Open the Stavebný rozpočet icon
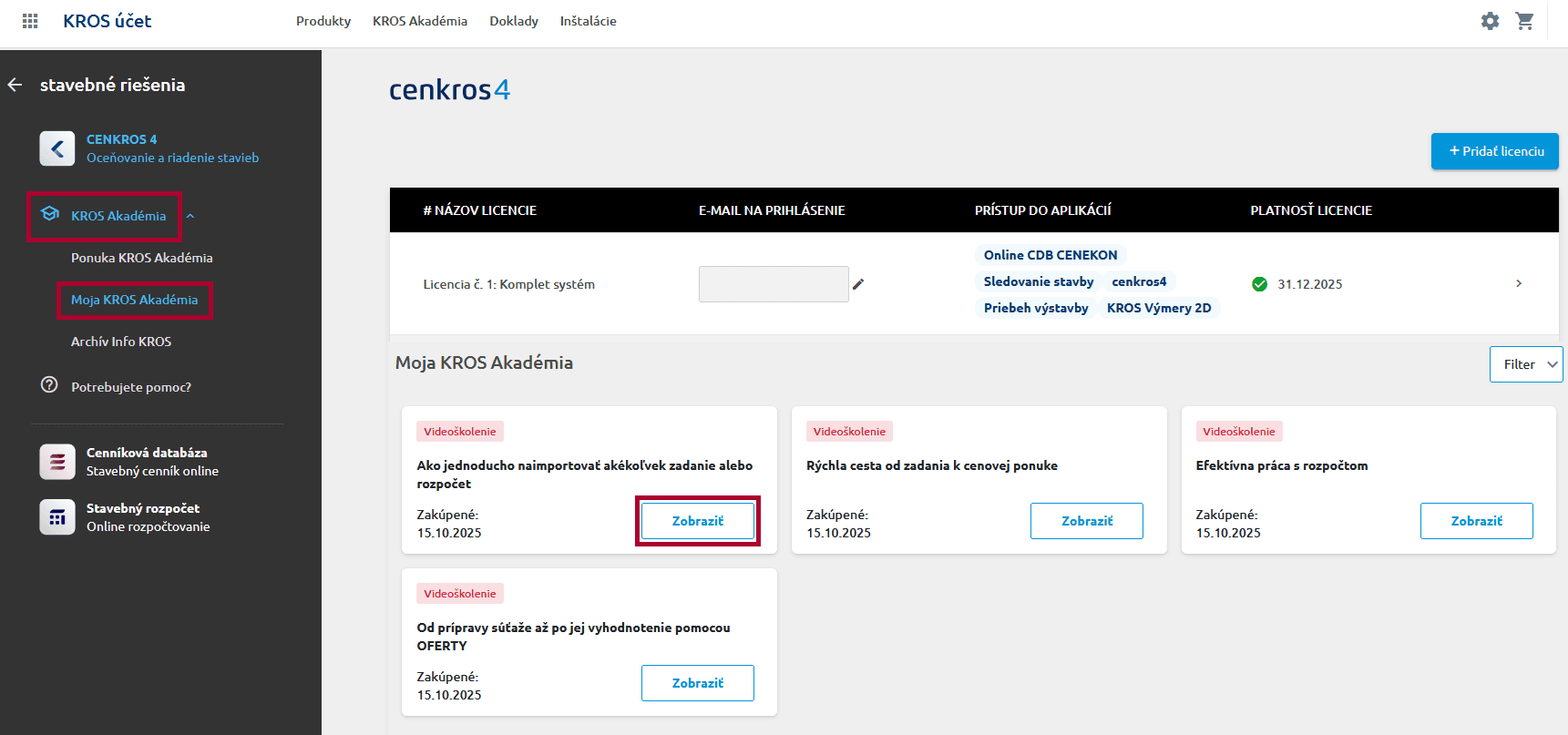This screenshot has width=1568, height=735. click(57, 517)
